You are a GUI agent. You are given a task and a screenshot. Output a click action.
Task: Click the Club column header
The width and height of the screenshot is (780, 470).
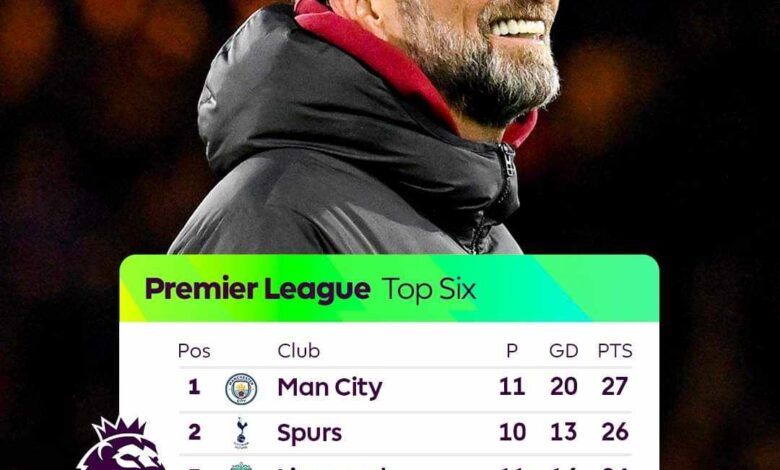coord(298,351)
